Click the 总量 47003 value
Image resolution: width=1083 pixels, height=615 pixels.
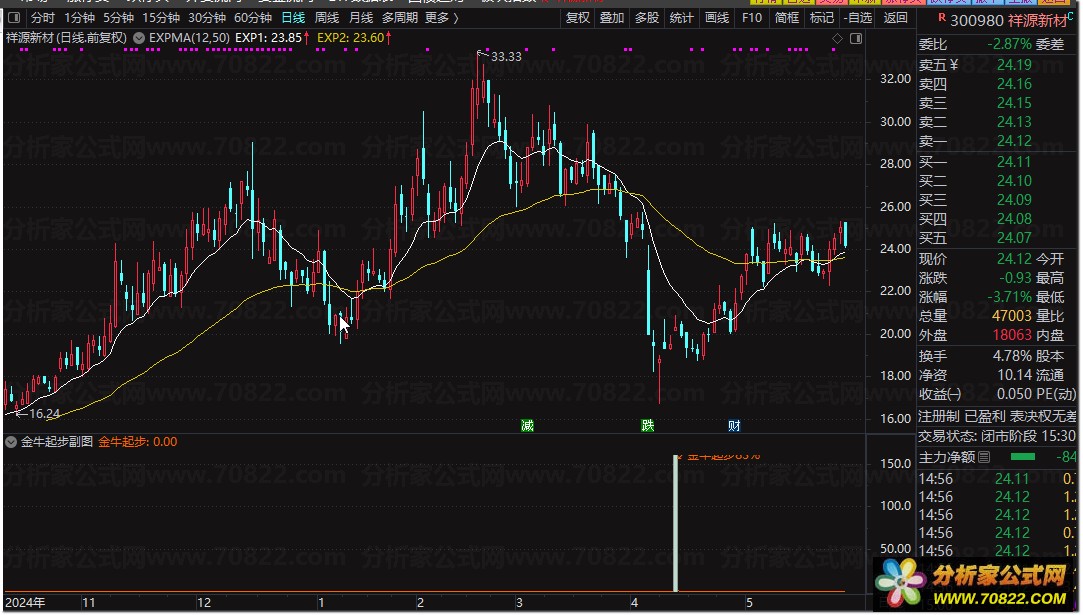[x=1012, y=316]
